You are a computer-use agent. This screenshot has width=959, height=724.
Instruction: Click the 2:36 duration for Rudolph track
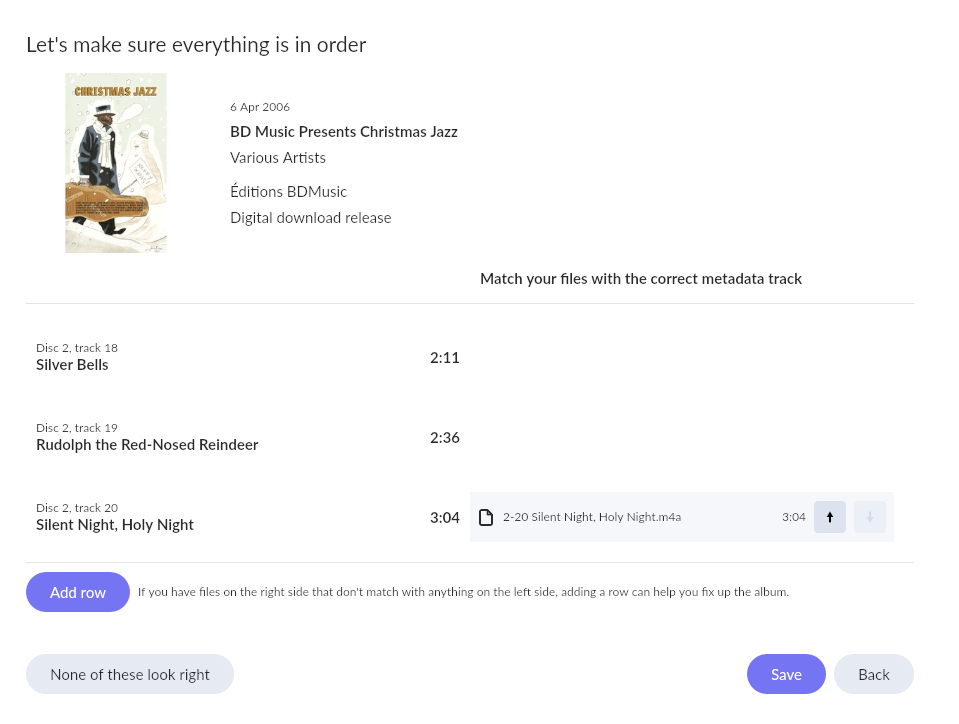[445, 437]
